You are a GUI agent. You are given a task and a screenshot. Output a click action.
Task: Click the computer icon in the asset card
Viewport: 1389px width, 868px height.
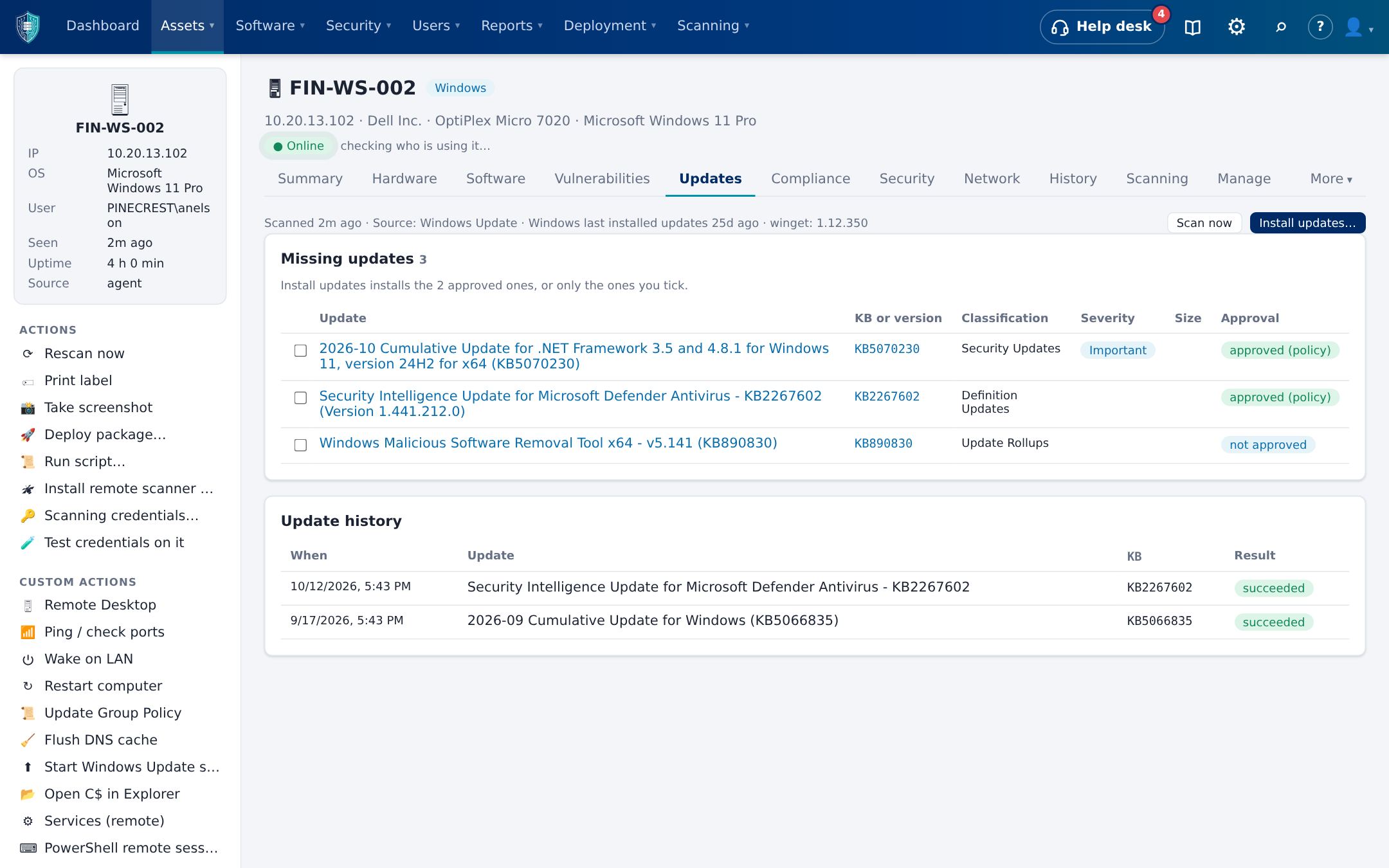(x=120, y=100)
